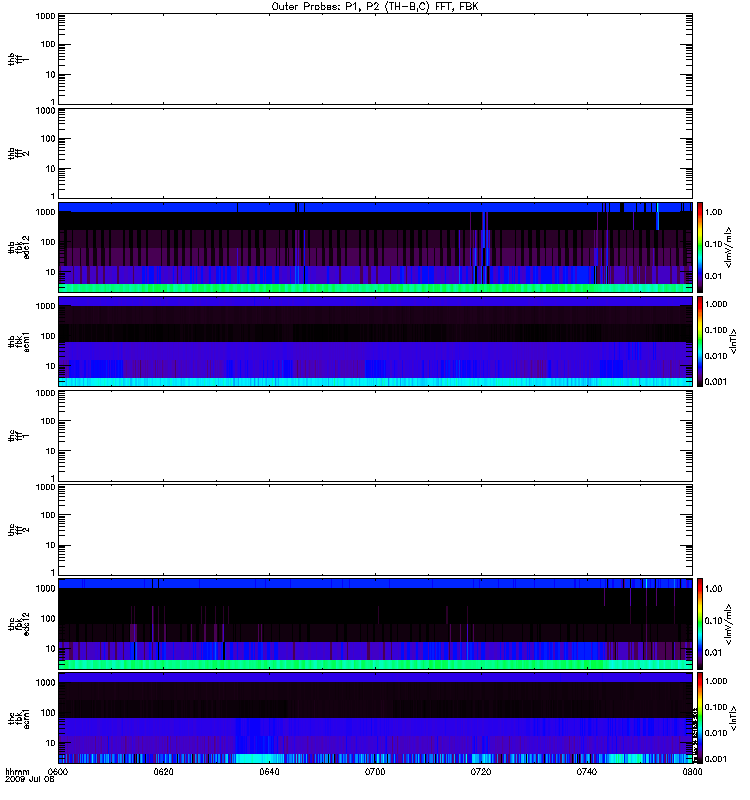Select the thb fbk scm1 axis label
Screen dimensions: 750x800
(18, 342)
